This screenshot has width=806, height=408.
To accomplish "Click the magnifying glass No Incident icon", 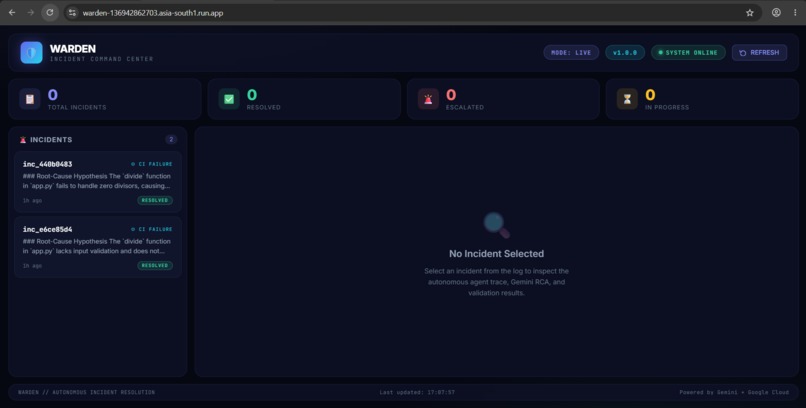I will [497, 225].
